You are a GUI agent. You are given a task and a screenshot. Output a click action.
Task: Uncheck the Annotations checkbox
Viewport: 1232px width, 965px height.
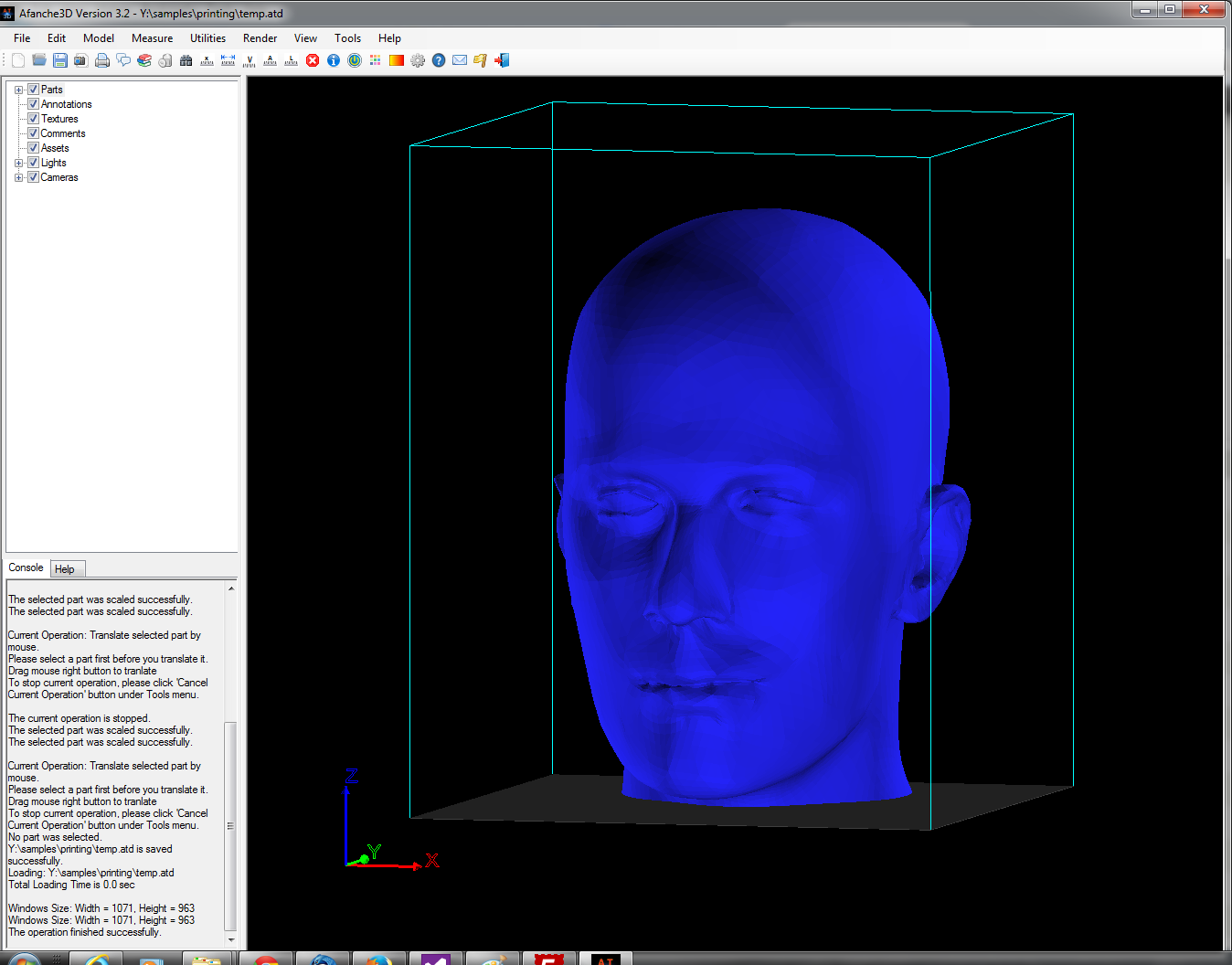[x=33, y=104]
